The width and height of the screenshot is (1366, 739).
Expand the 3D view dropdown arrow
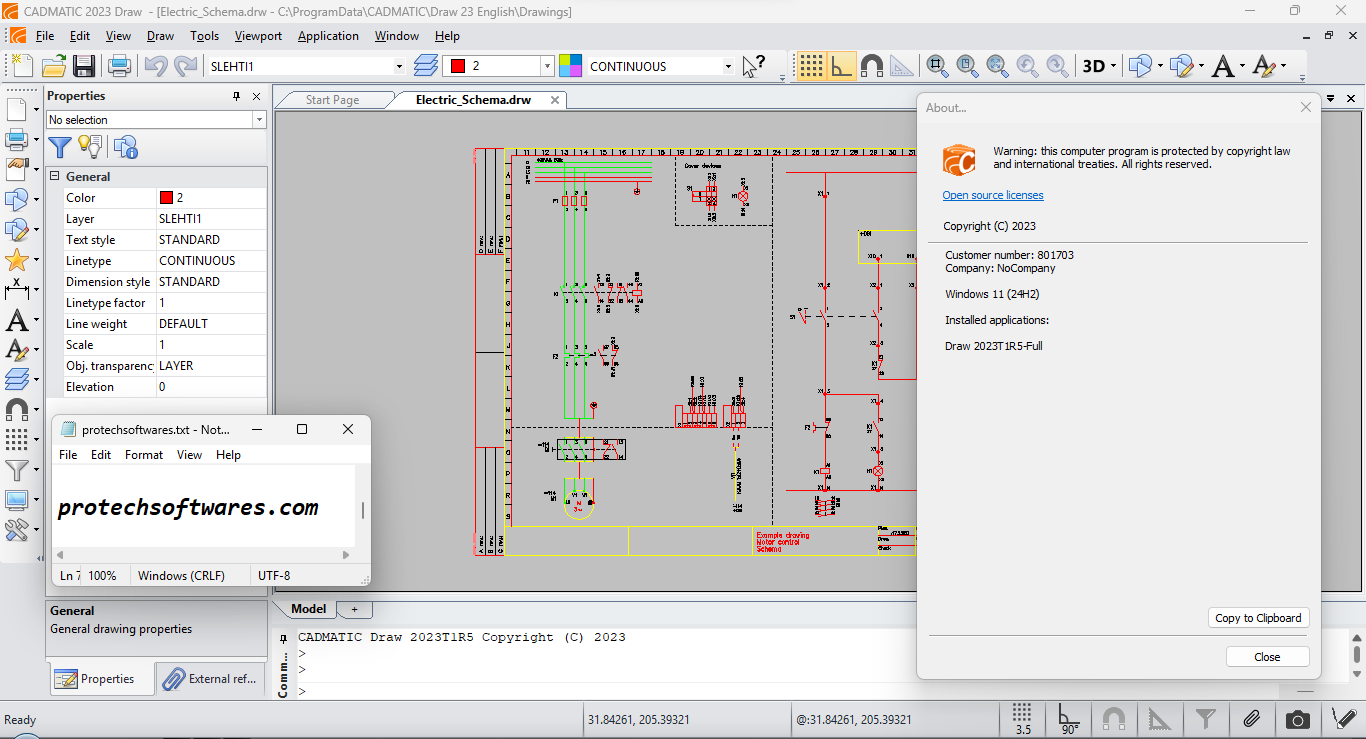(1113, 66)
